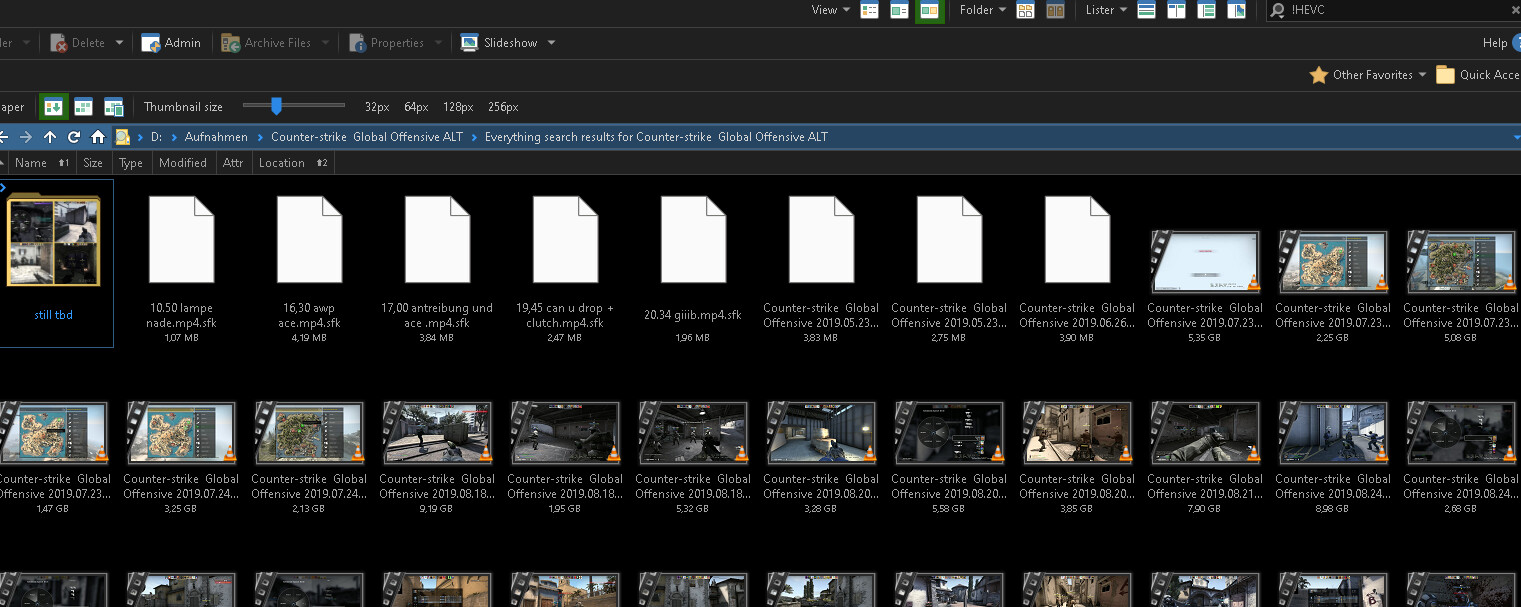Go forward with the right arrow button

[x=27, y=137]
